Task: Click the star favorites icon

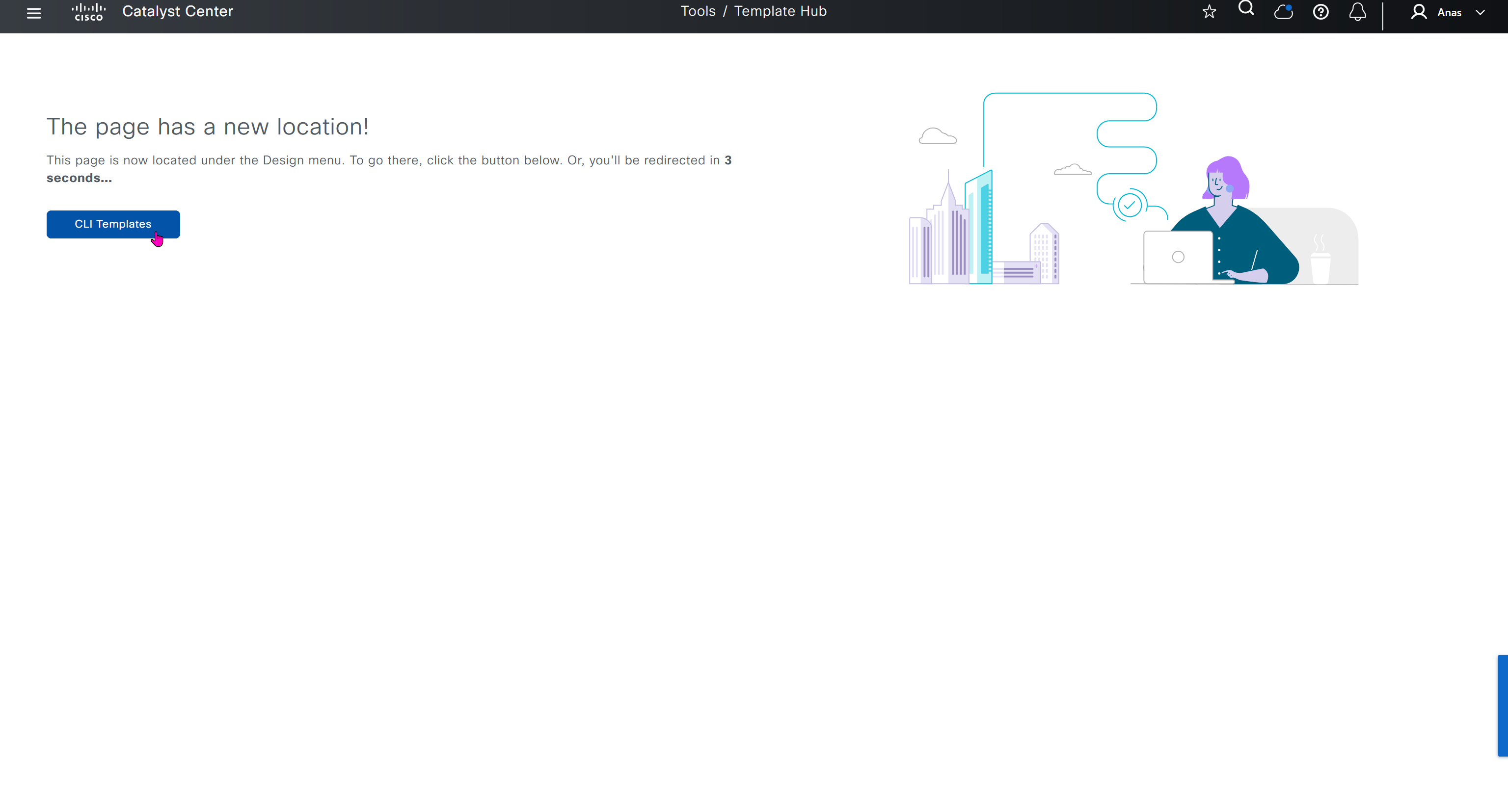Action: coord(1210,12)
